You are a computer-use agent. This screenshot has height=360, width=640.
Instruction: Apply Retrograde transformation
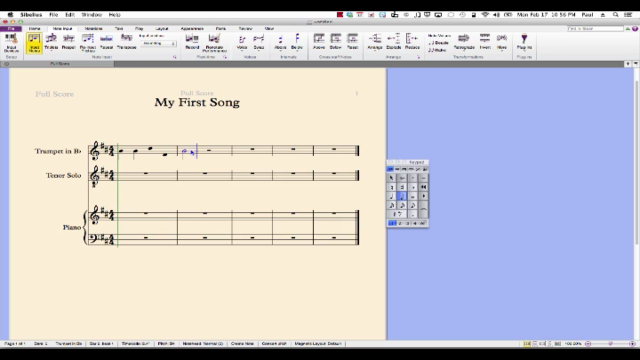point(464,42)
